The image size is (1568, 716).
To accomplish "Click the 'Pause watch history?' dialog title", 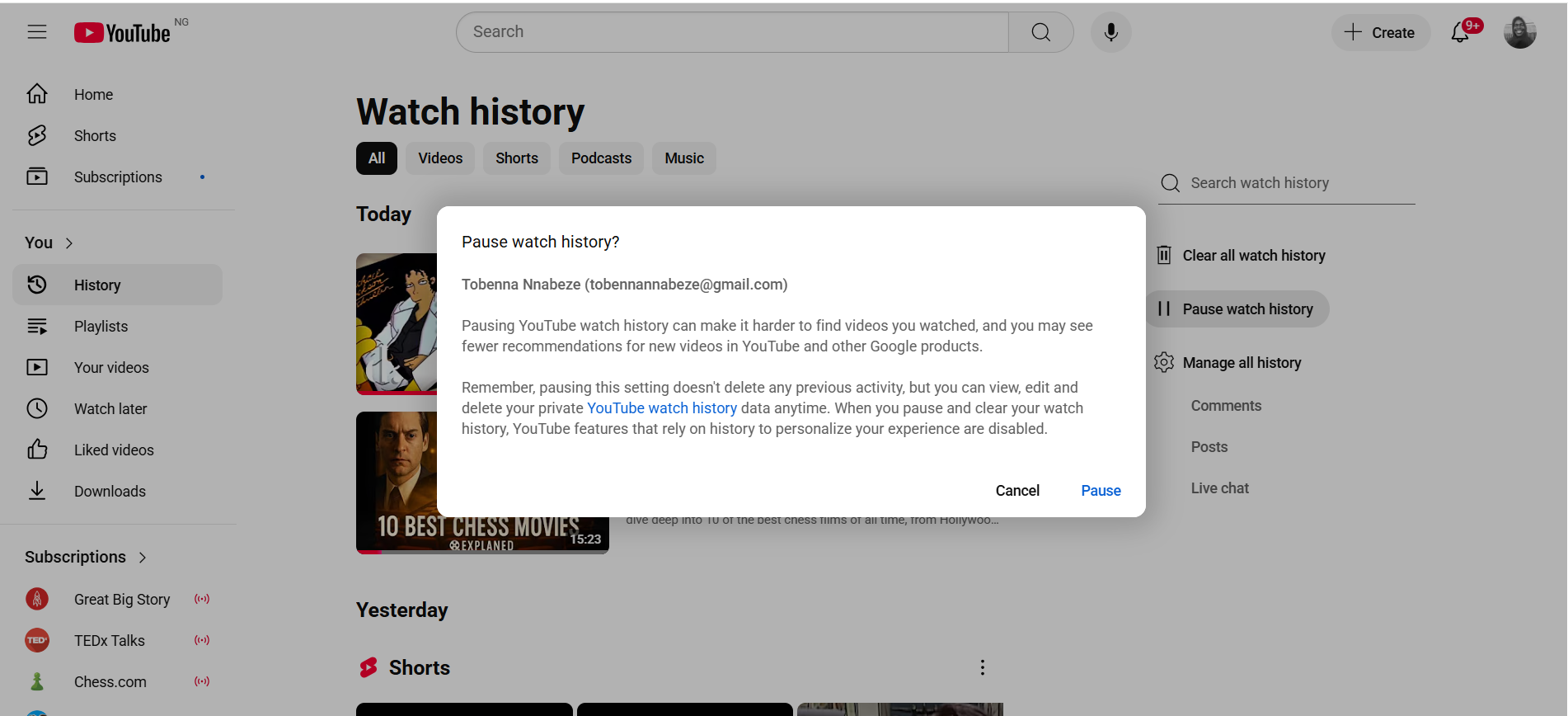I will coord(540,242).
